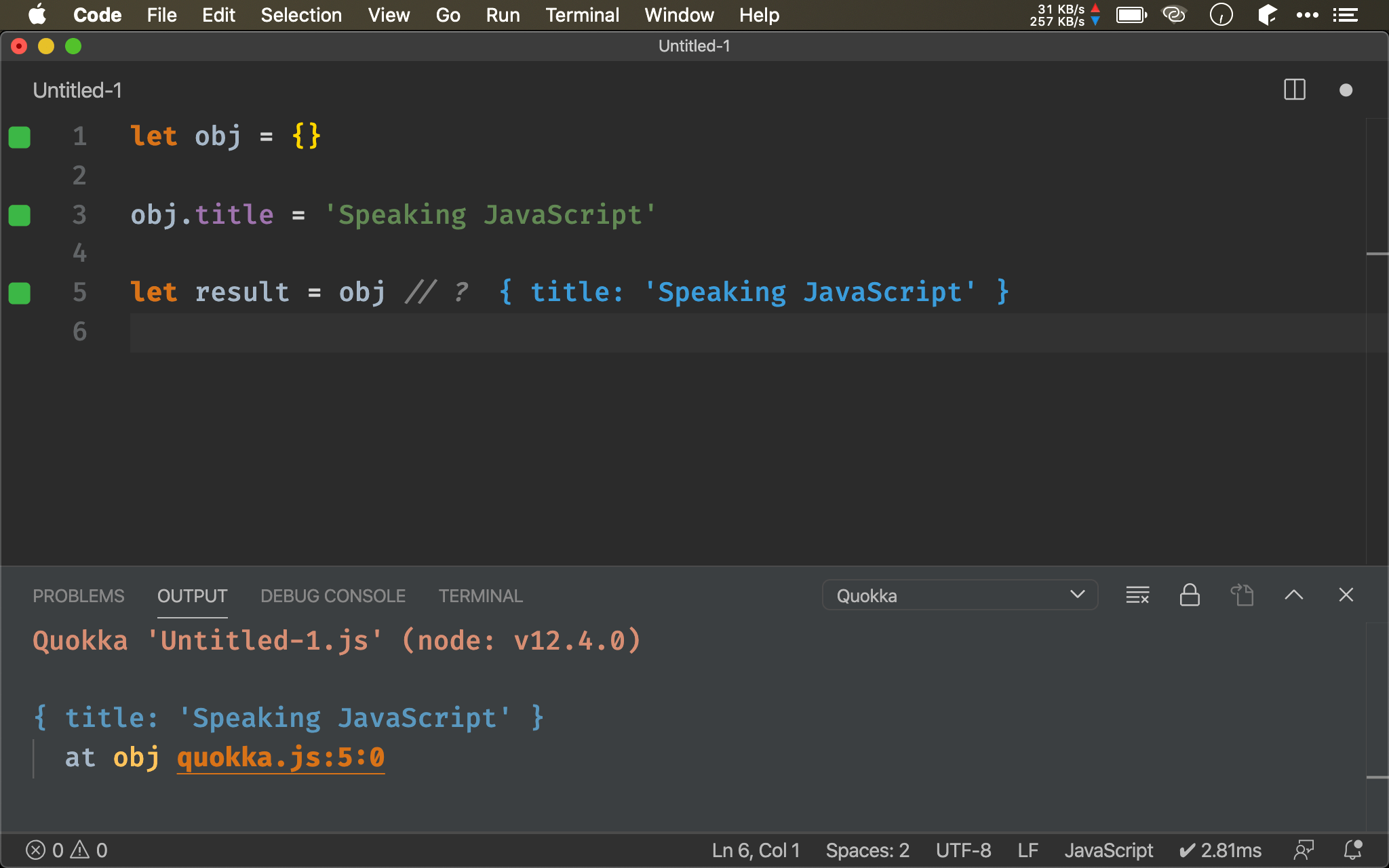1389x868 pixels.
Task: Click the 2.81ms Quokka status button
Action: tap(1220, 850)
